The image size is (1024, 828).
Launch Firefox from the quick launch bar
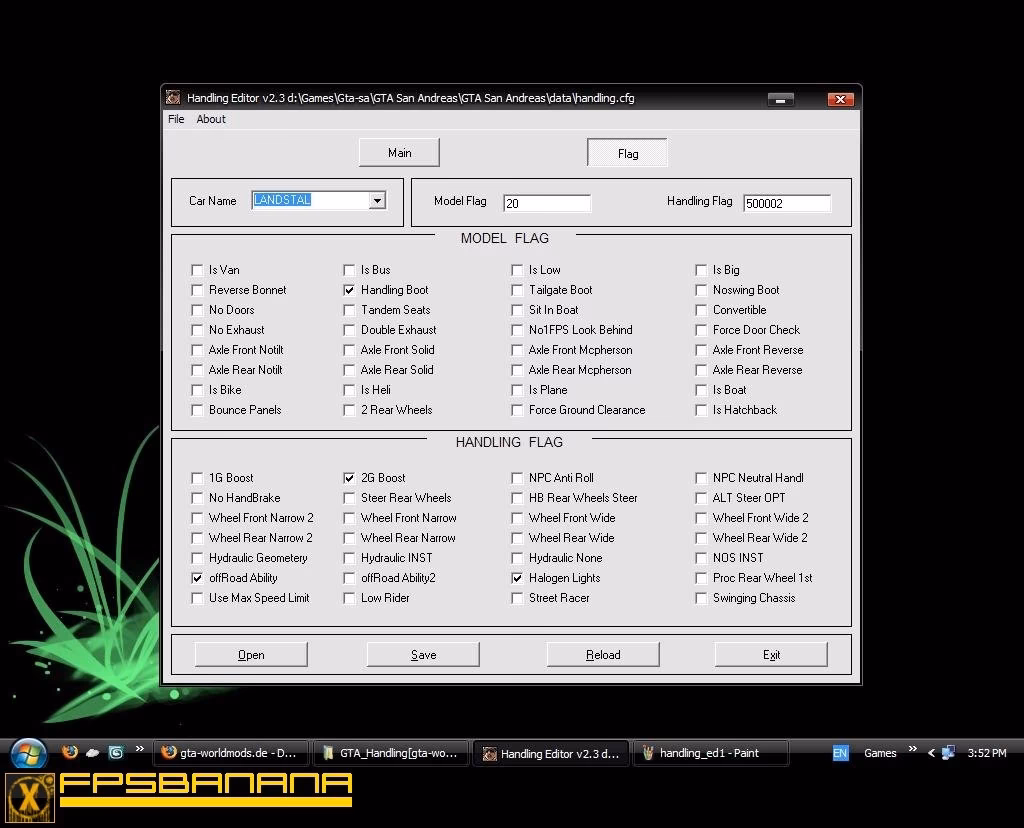(70, 752)
